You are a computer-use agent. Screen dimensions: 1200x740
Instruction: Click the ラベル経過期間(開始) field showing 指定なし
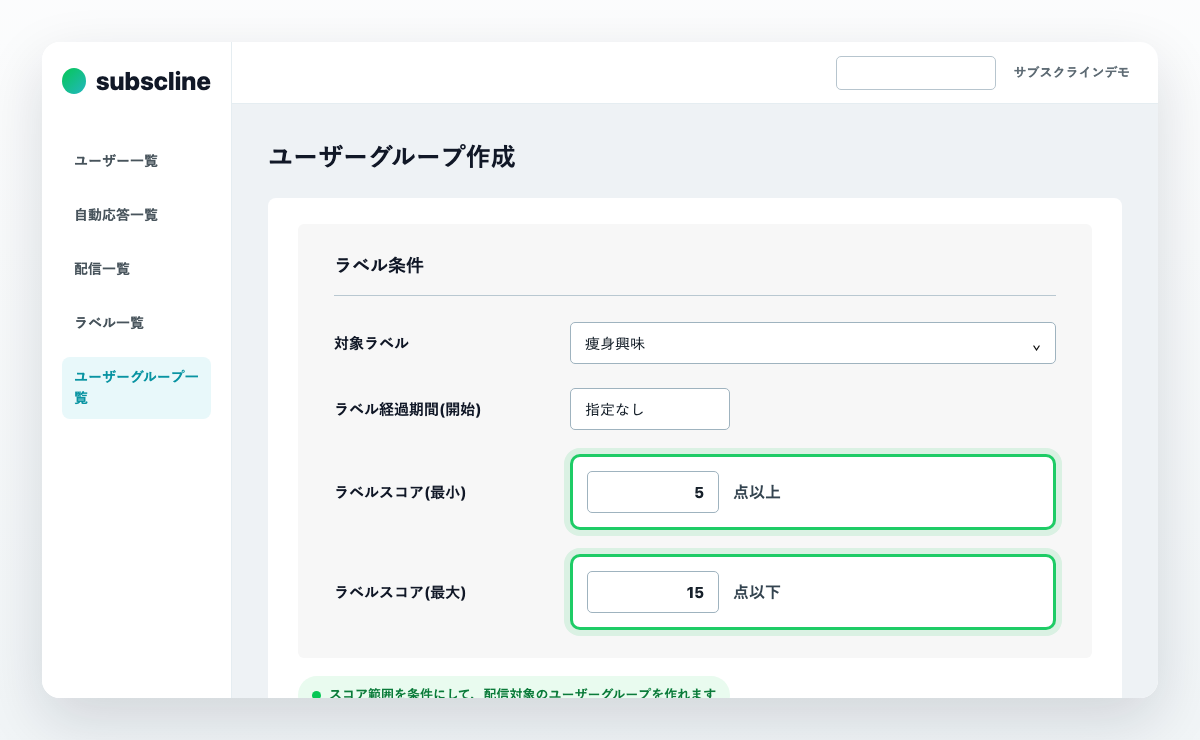pos(650,409)
